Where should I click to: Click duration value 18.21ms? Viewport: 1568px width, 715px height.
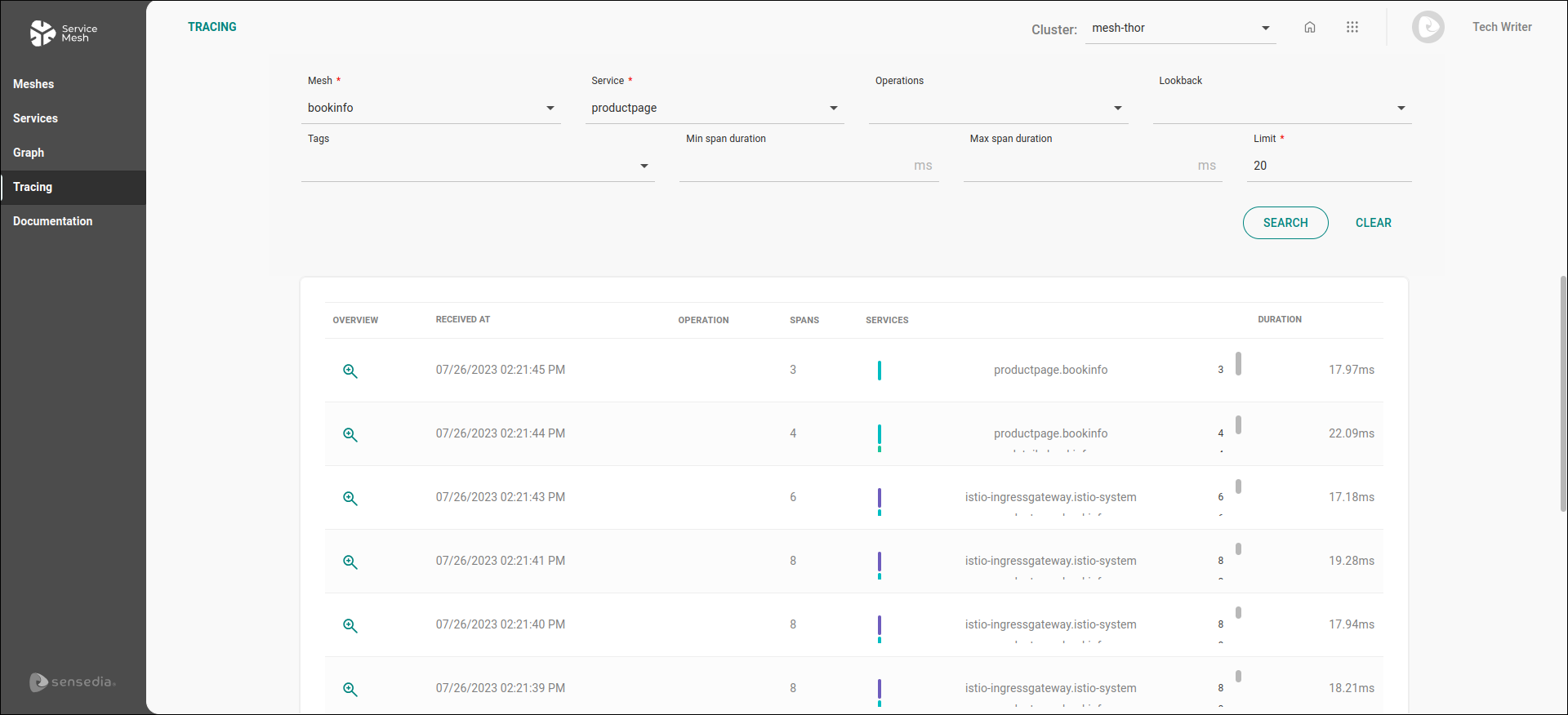tap(1352, 688)
